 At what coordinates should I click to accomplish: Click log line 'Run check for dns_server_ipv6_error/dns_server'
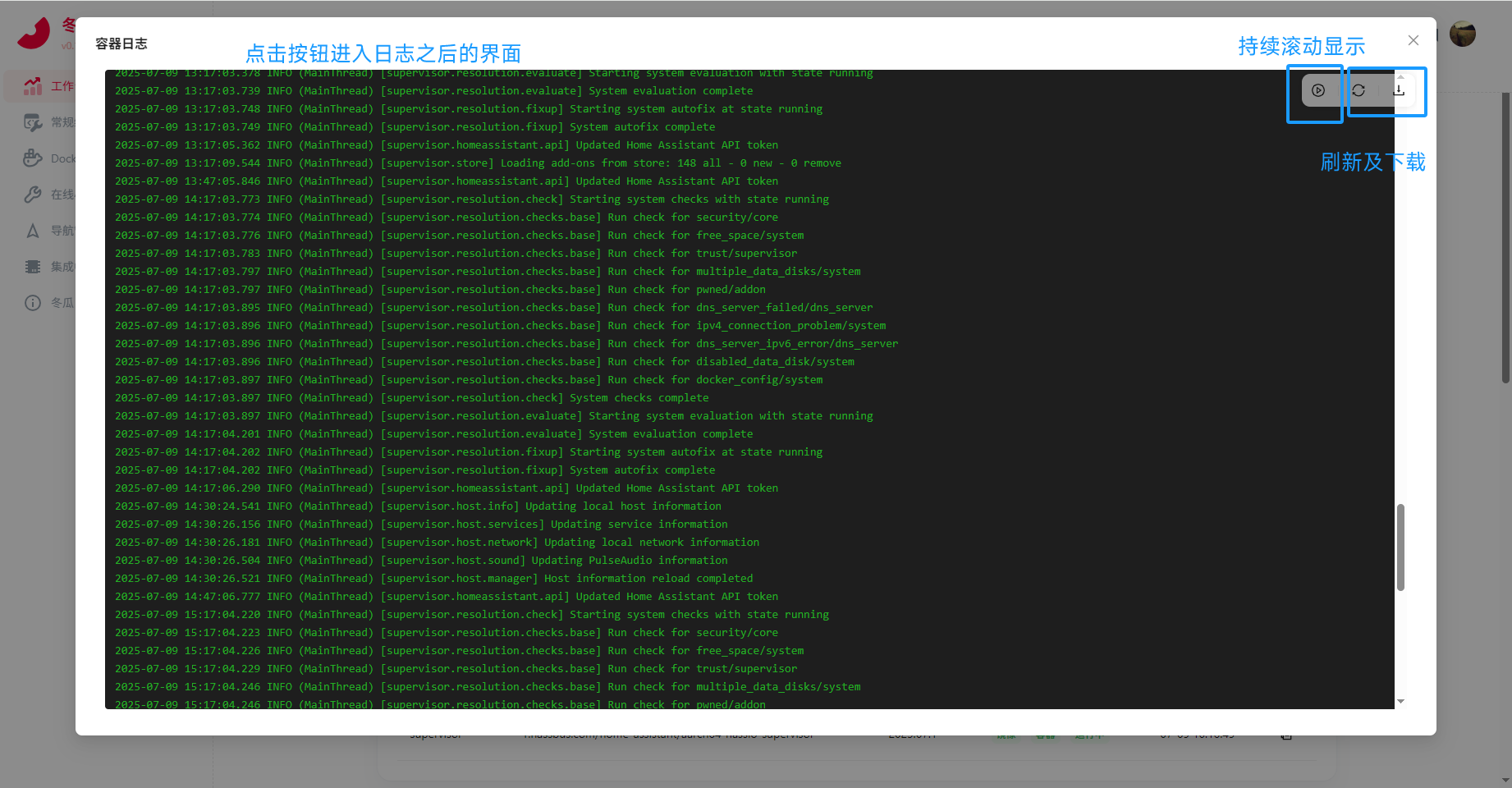pyautogui.click(x=506, y=344)
